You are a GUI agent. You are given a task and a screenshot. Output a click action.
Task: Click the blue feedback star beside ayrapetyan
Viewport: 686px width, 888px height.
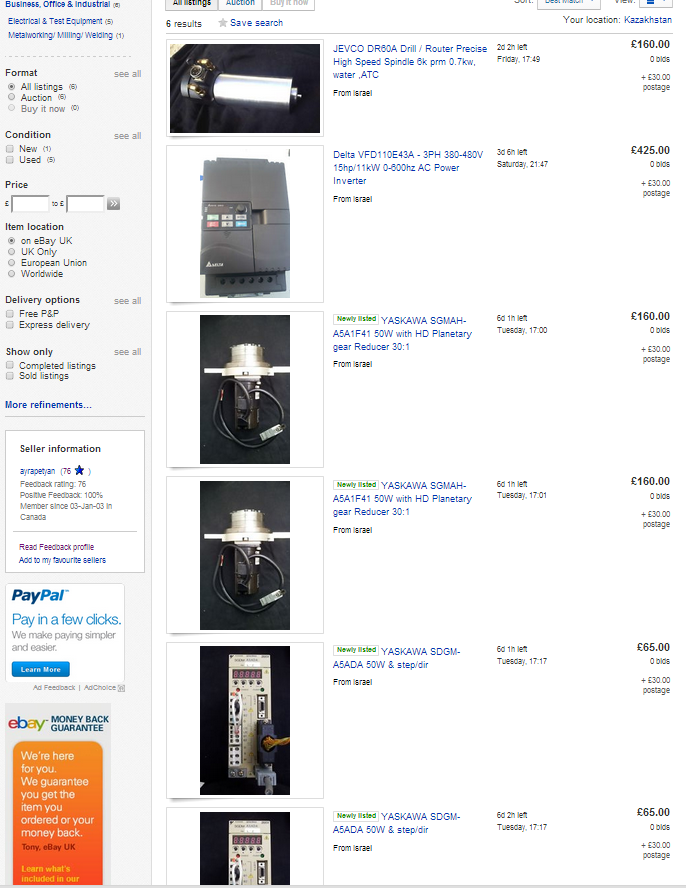pyautogui.click(x=79, y=470)
